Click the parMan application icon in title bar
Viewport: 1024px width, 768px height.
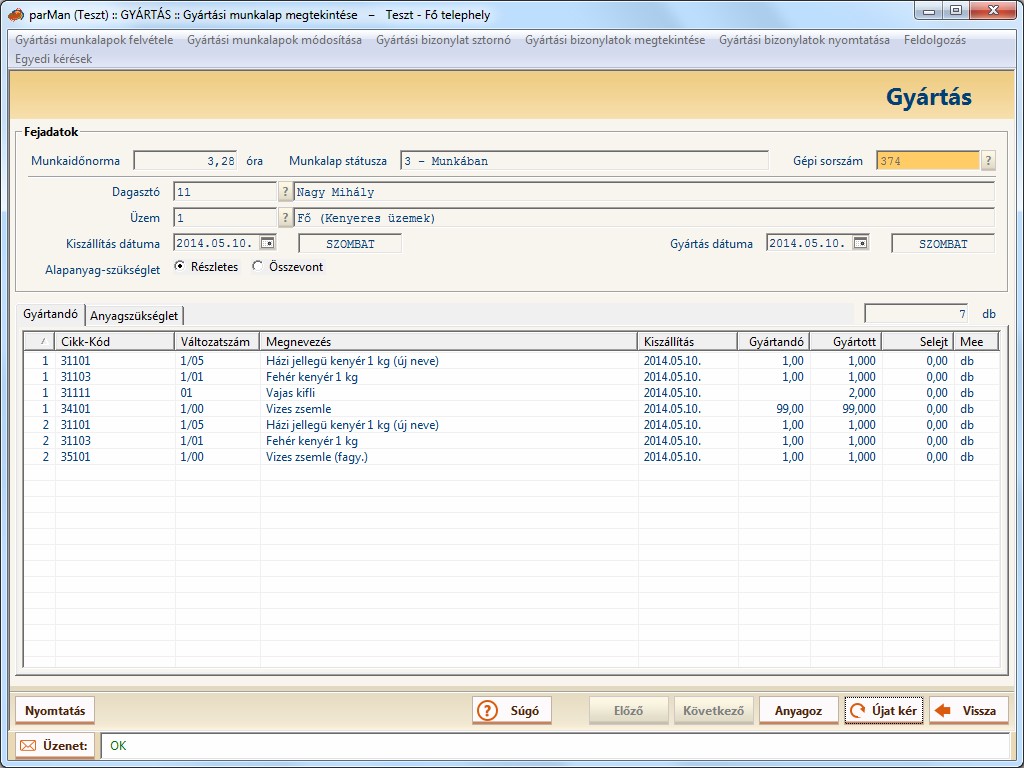16,14
